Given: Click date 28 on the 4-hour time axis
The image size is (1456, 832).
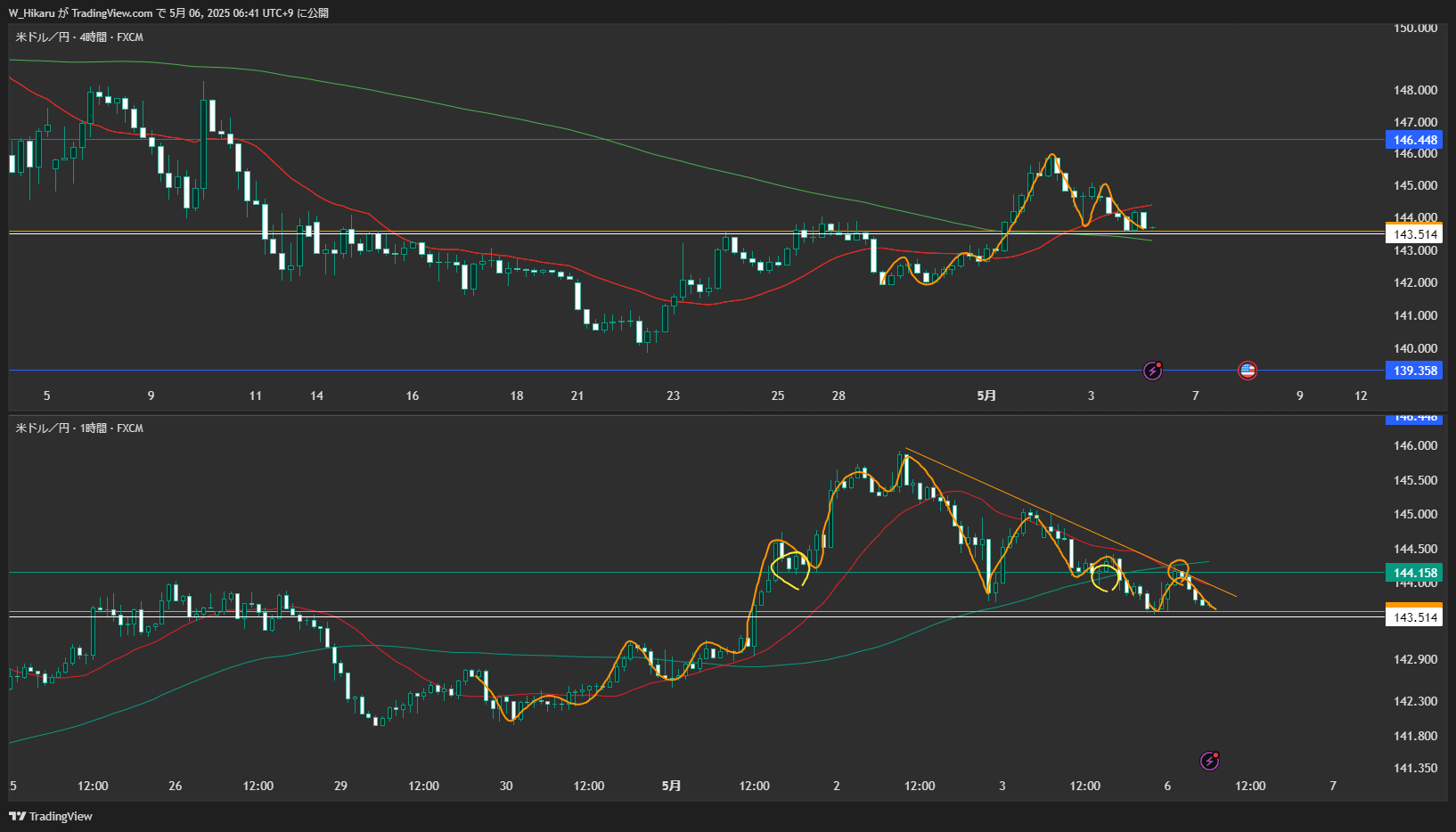Looking at the screenshot, I should point(838,396).
